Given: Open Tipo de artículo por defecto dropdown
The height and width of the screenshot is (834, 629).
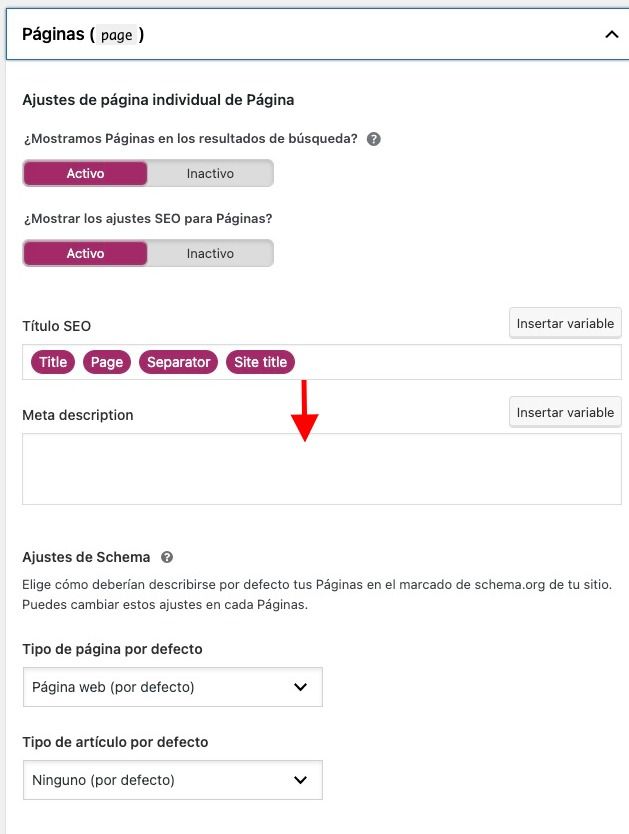Looking at the screenshot, I should click(x=173, y=780).
